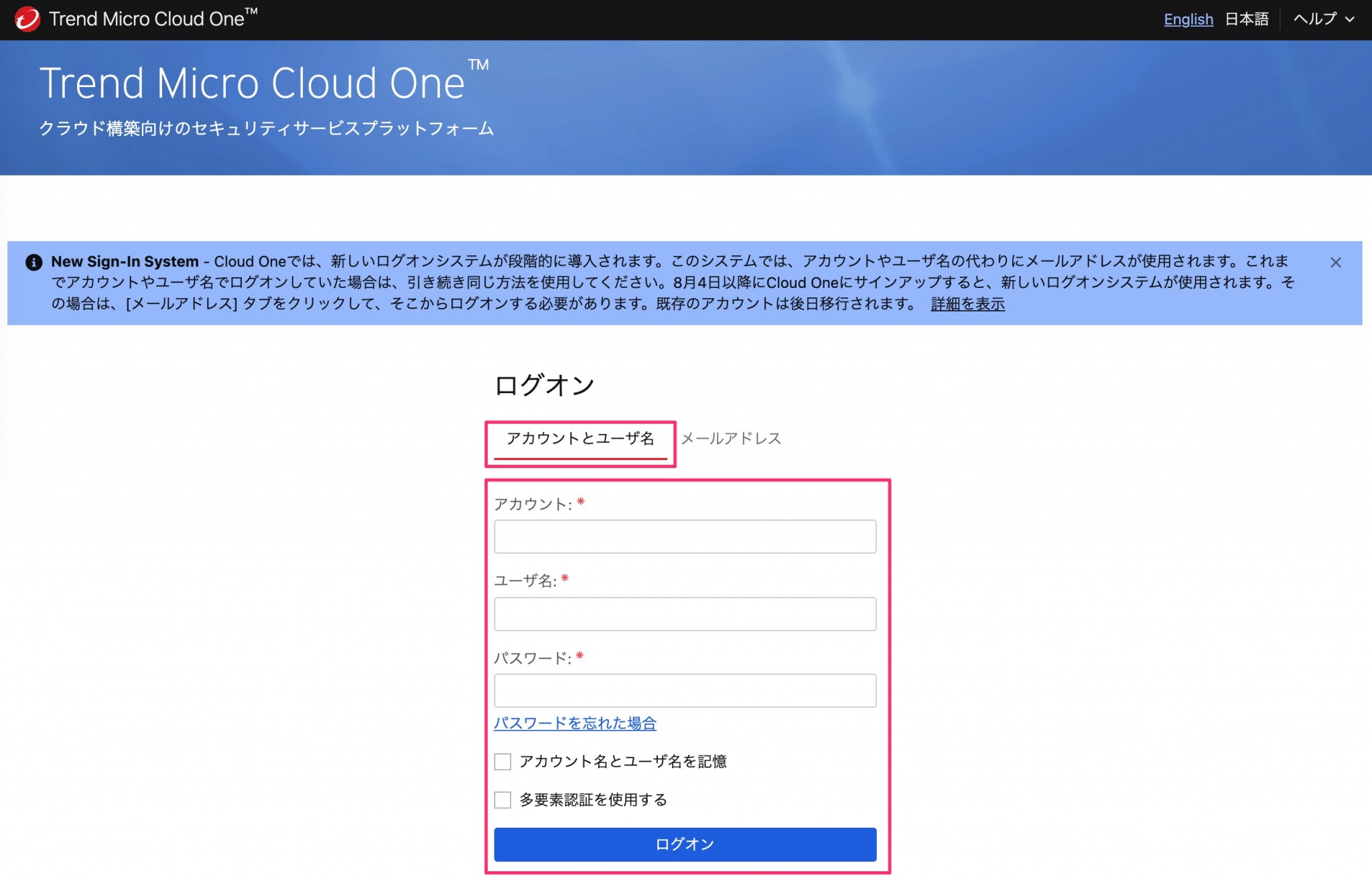This screenshot has width=1372, height=884.
Task: Dismiss the New Sign-In System banner
Action: coord(1335,263)
